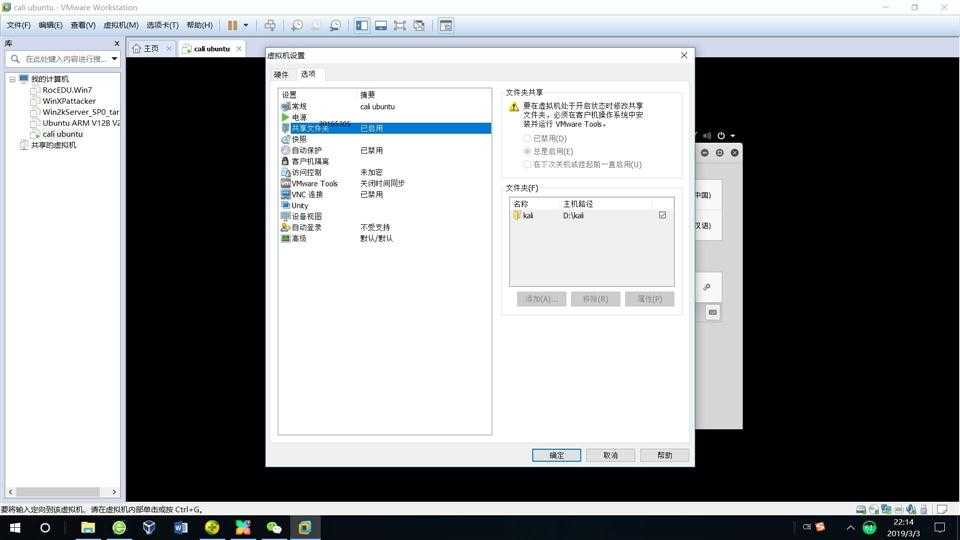Image resolution: width=960 pixels, height=540 pixels.
Task: Select the kali shared folder entry
Action: (591, 216)
